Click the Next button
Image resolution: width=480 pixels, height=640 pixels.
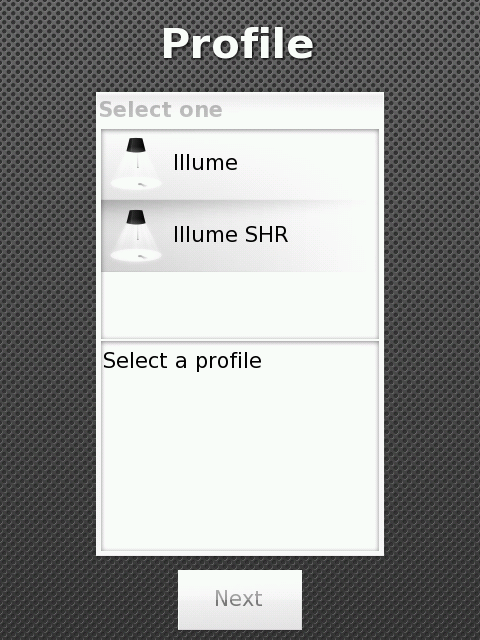coord(240,600)
